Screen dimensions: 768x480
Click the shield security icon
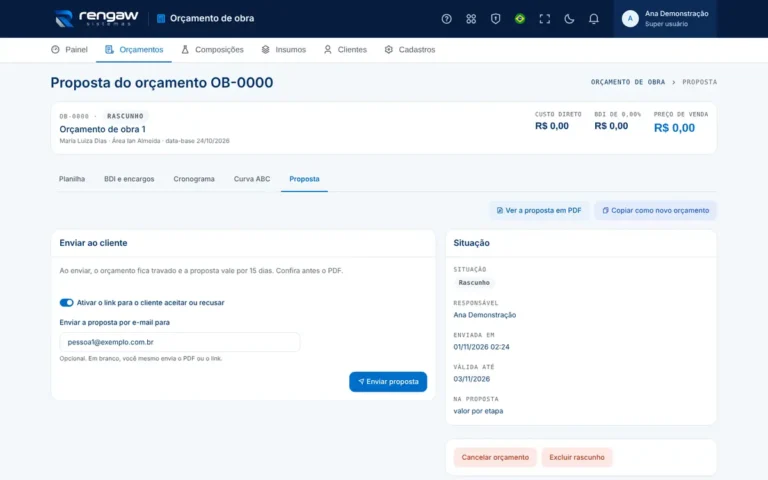[x=495, y=19]
